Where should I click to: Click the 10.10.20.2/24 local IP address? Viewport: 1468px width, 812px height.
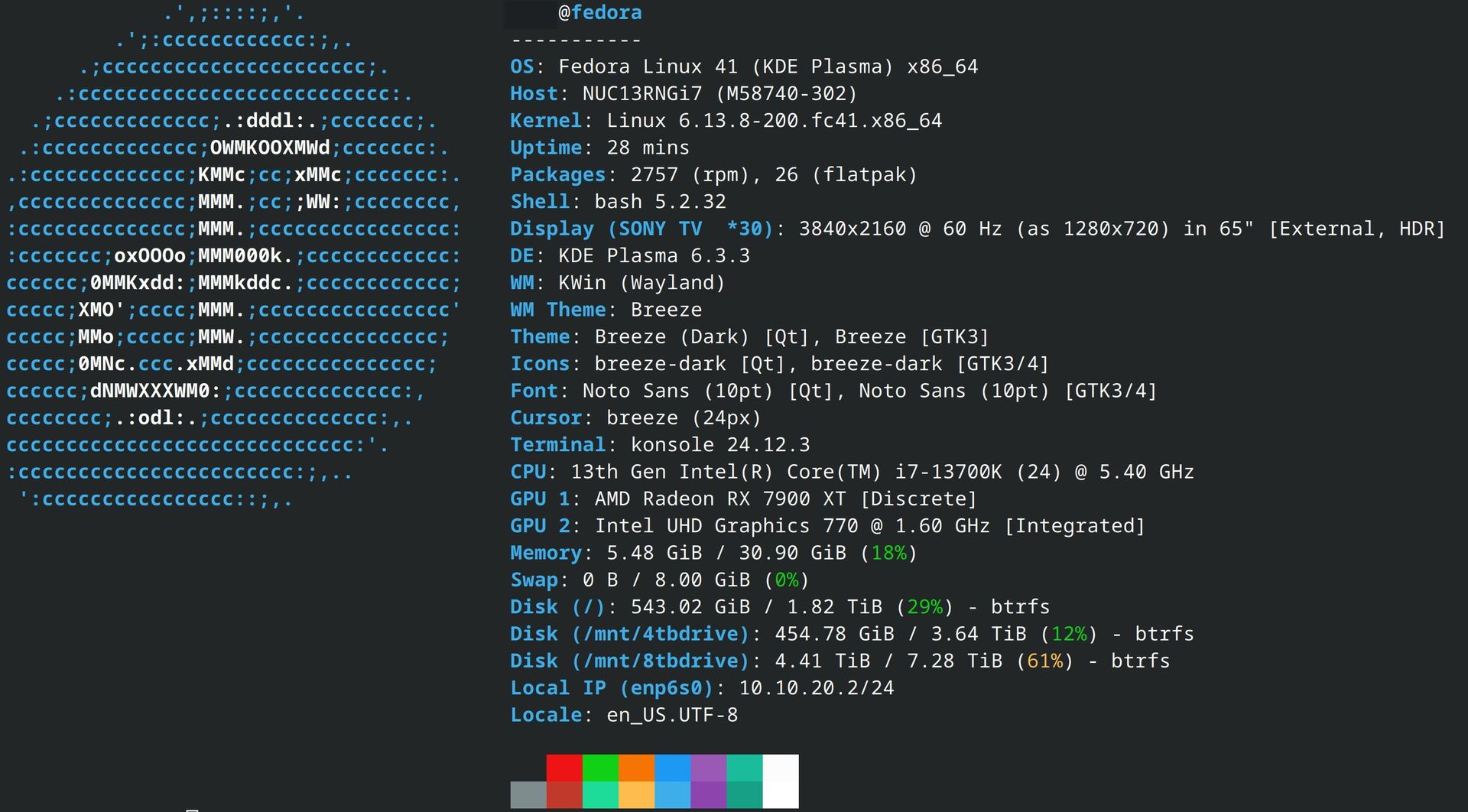[x=816, y=688]
